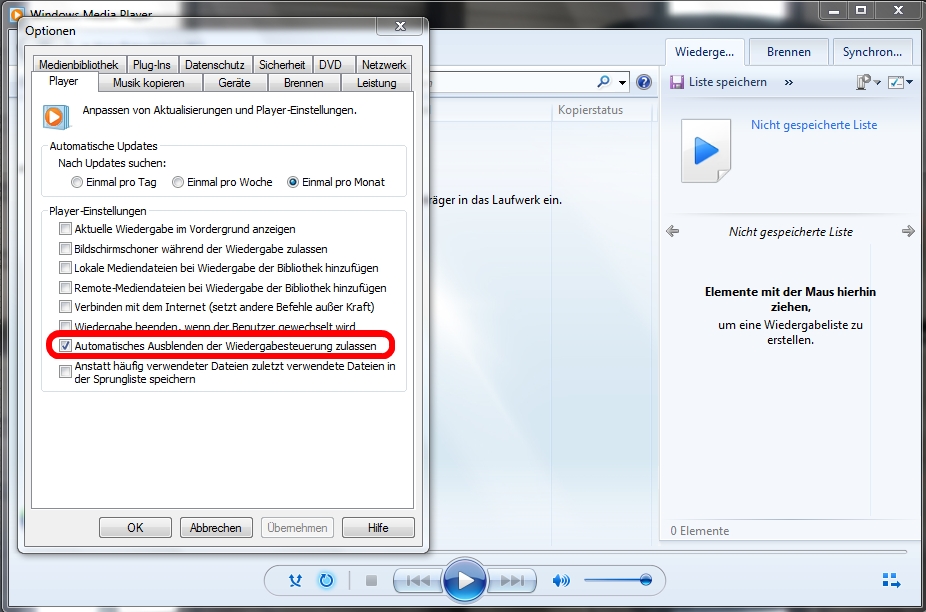This screenshot has height=612, width=926.
Task: Open the list options checkmark dropdown
Action: pyautogui.click(x=899, y=82)
